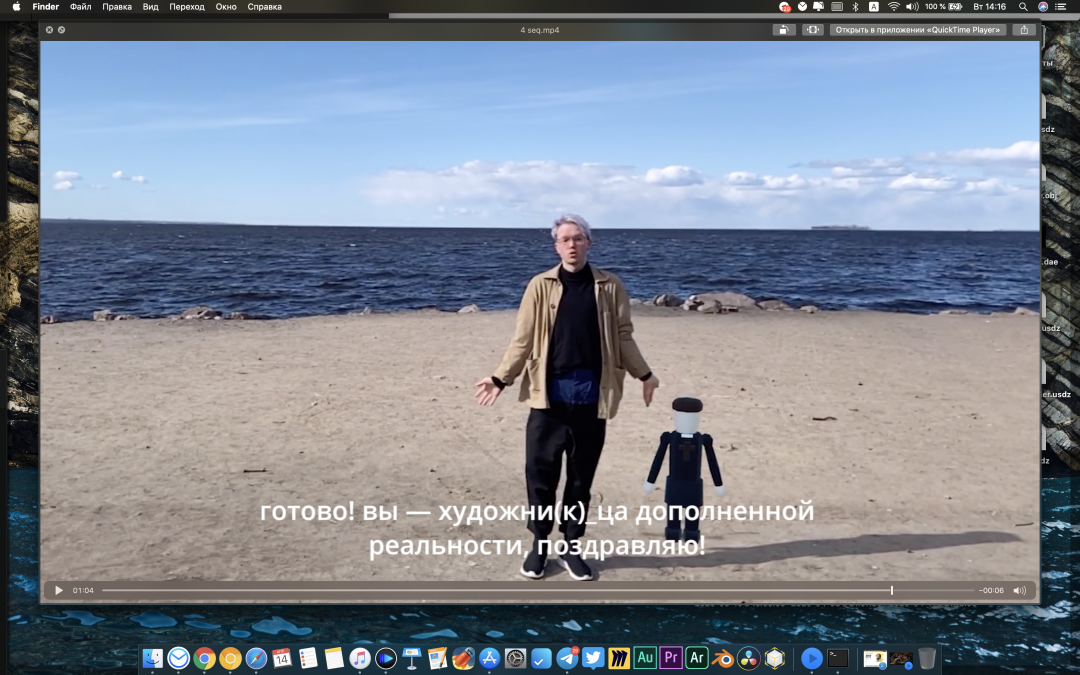Viewport: 1080px width, 675px height.
Task: Click the video progress scrubber bar
Action: [x=500, y=590]
